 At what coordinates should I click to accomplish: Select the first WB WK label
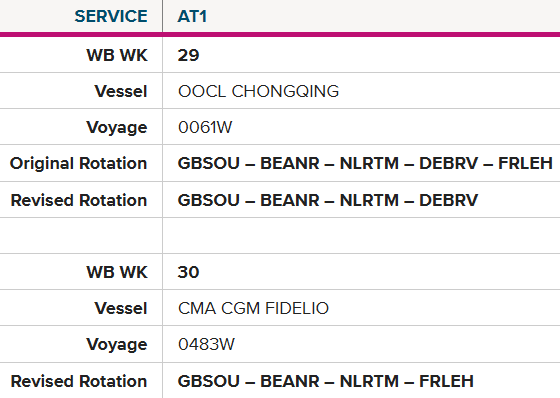117,55
